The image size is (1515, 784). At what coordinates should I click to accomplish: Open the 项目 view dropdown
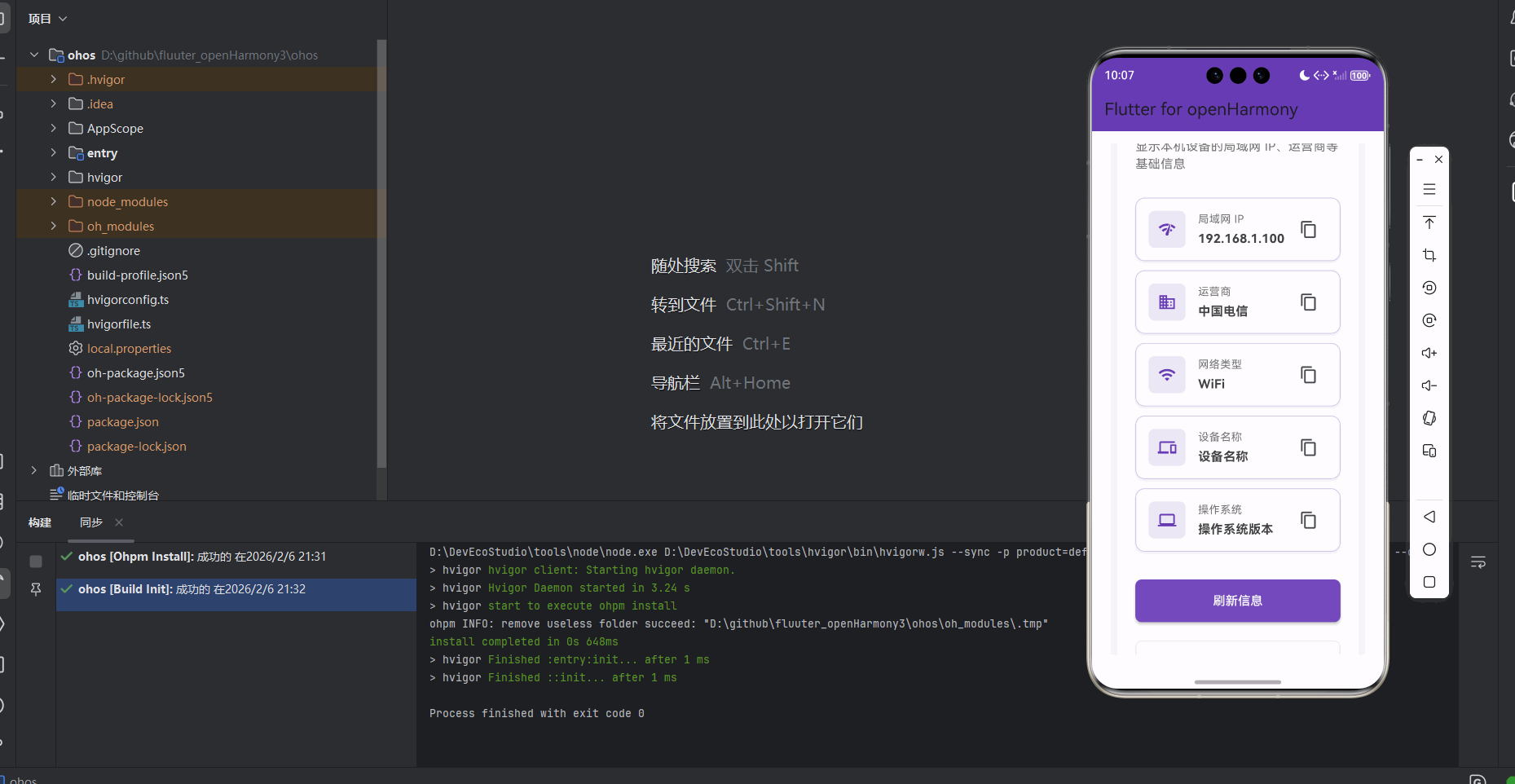[48, 19]
